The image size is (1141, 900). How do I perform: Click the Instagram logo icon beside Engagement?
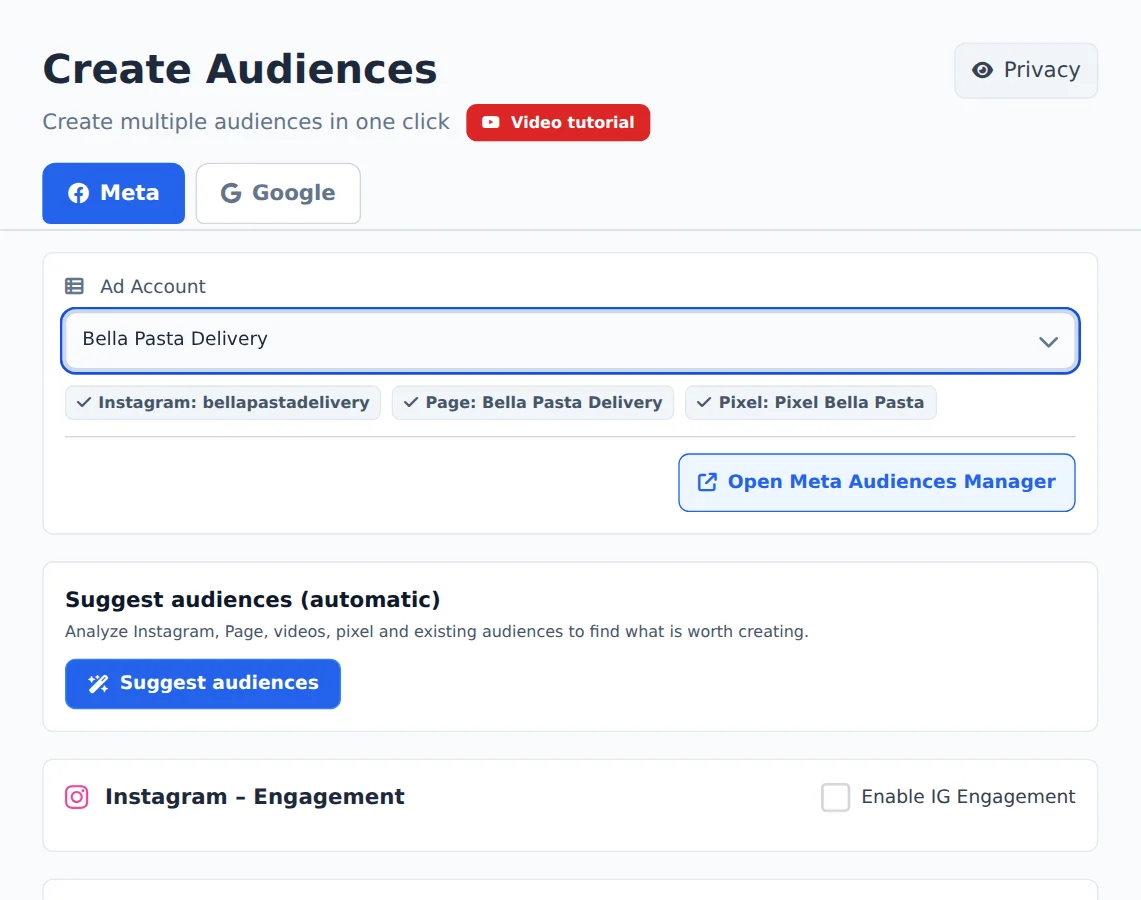point(76,797)
